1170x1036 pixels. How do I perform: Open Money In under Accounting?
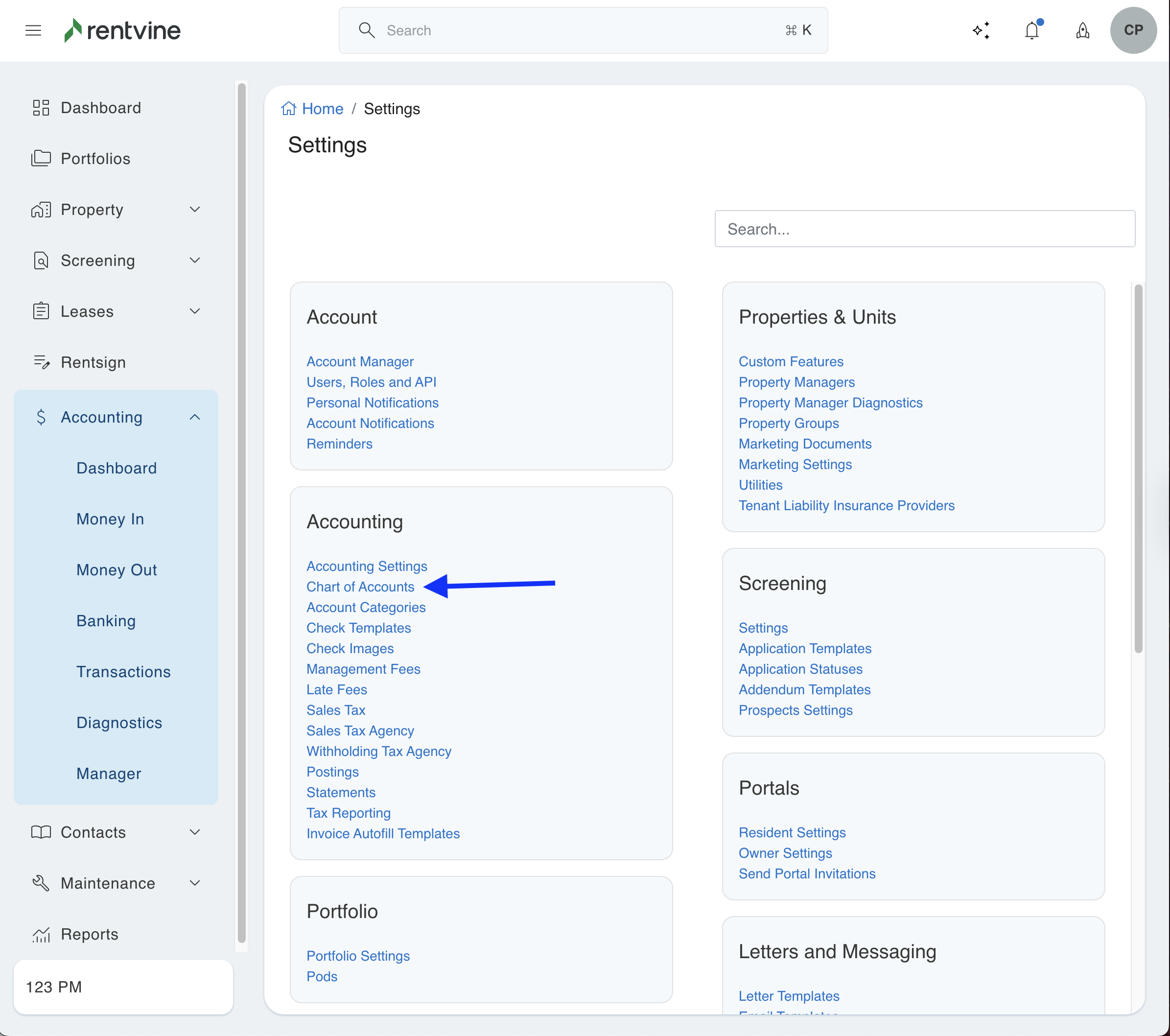[x=110, y=519]
